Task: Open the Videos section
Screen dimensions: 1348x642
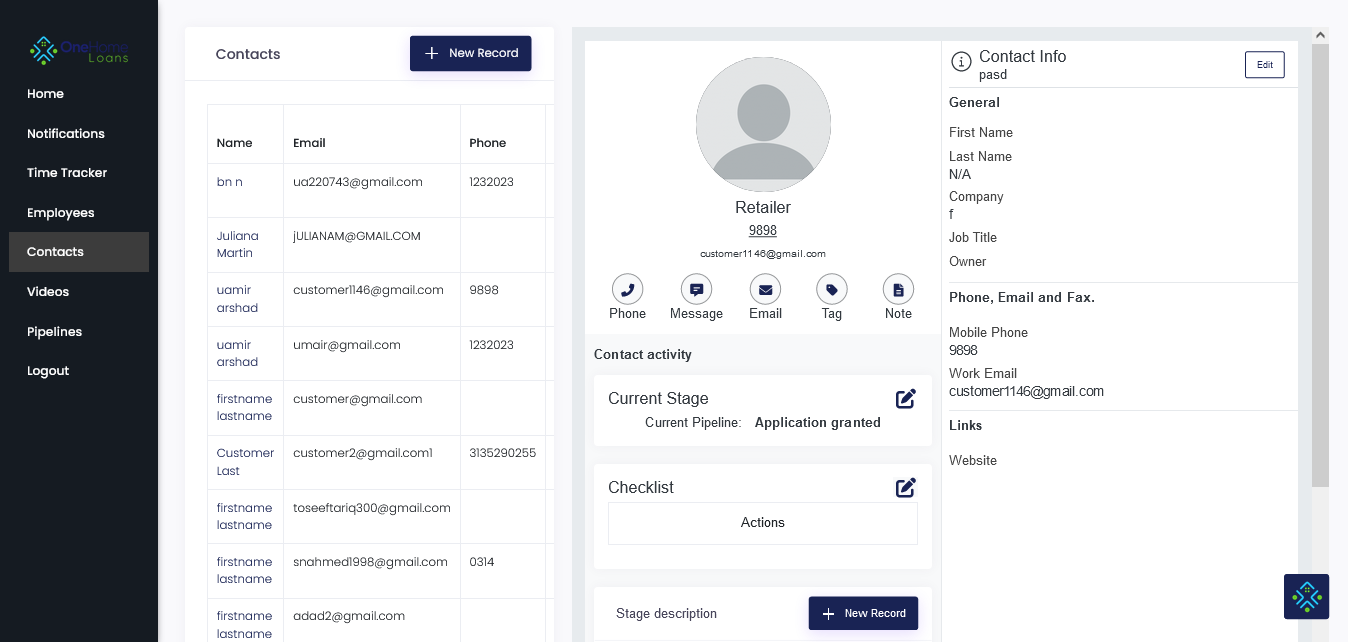Action: pyautogui.click(x=47, y=291)
